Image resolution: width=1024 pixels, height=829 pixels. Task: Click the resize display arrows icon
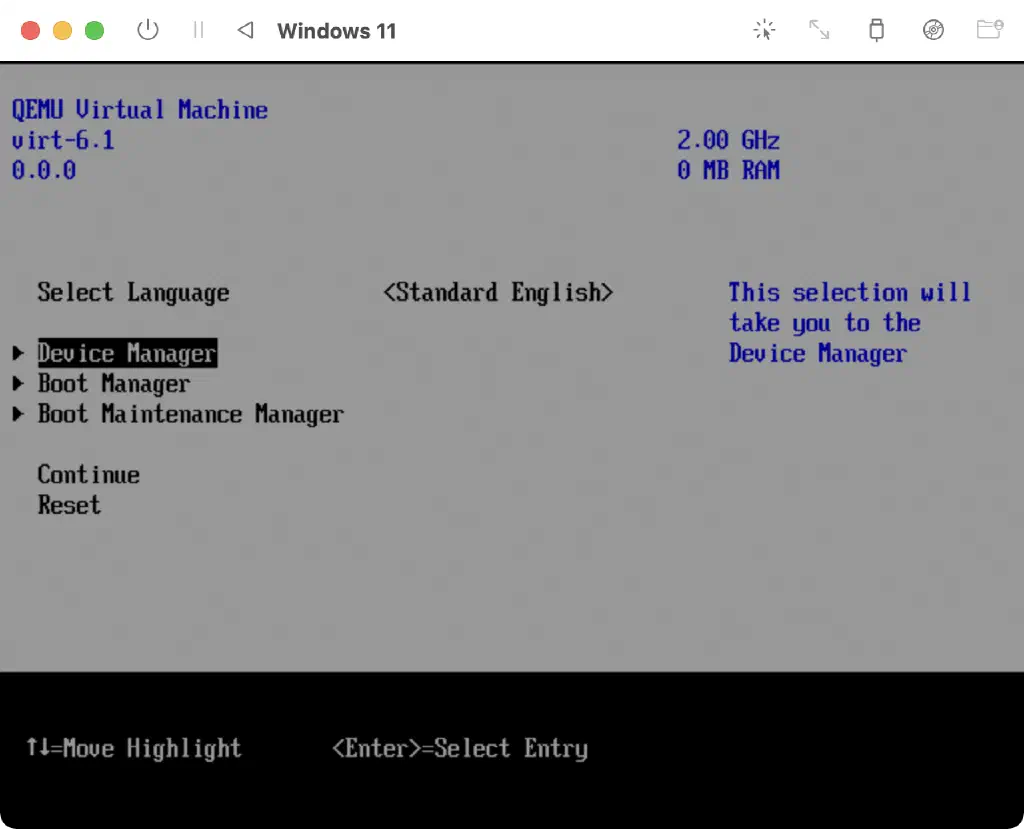pos(819,30)
